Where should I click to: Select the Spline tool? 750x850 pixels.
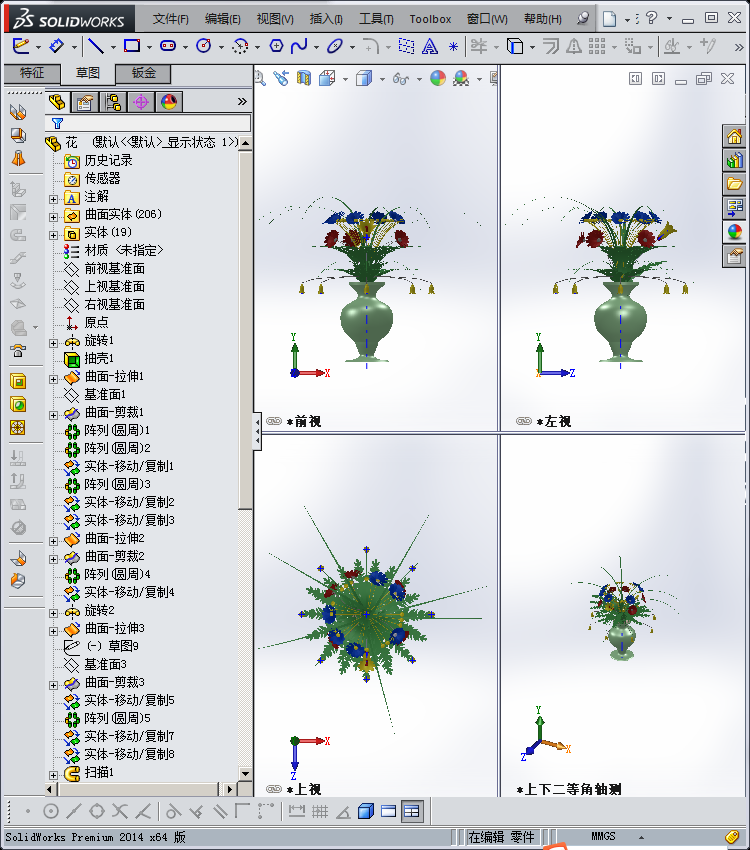[x=299, y=47]
